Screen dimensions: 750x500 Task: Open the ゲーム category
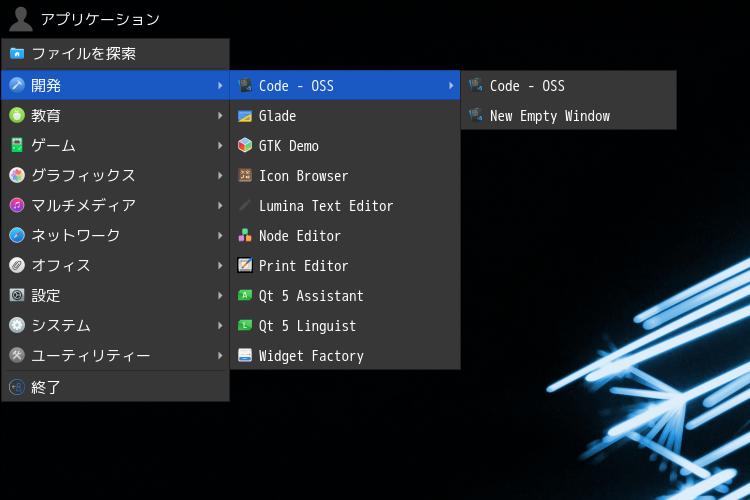(115, 145)
